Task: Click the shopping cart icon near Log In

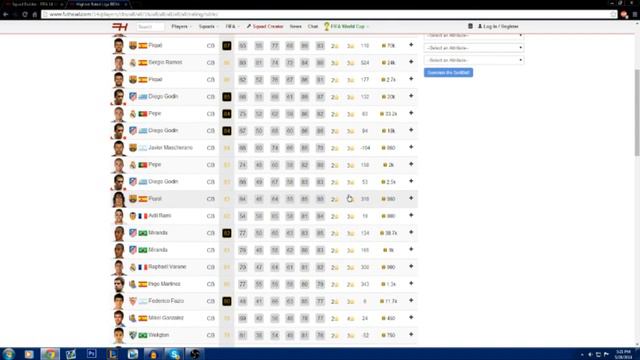Action: pos(470,26)
